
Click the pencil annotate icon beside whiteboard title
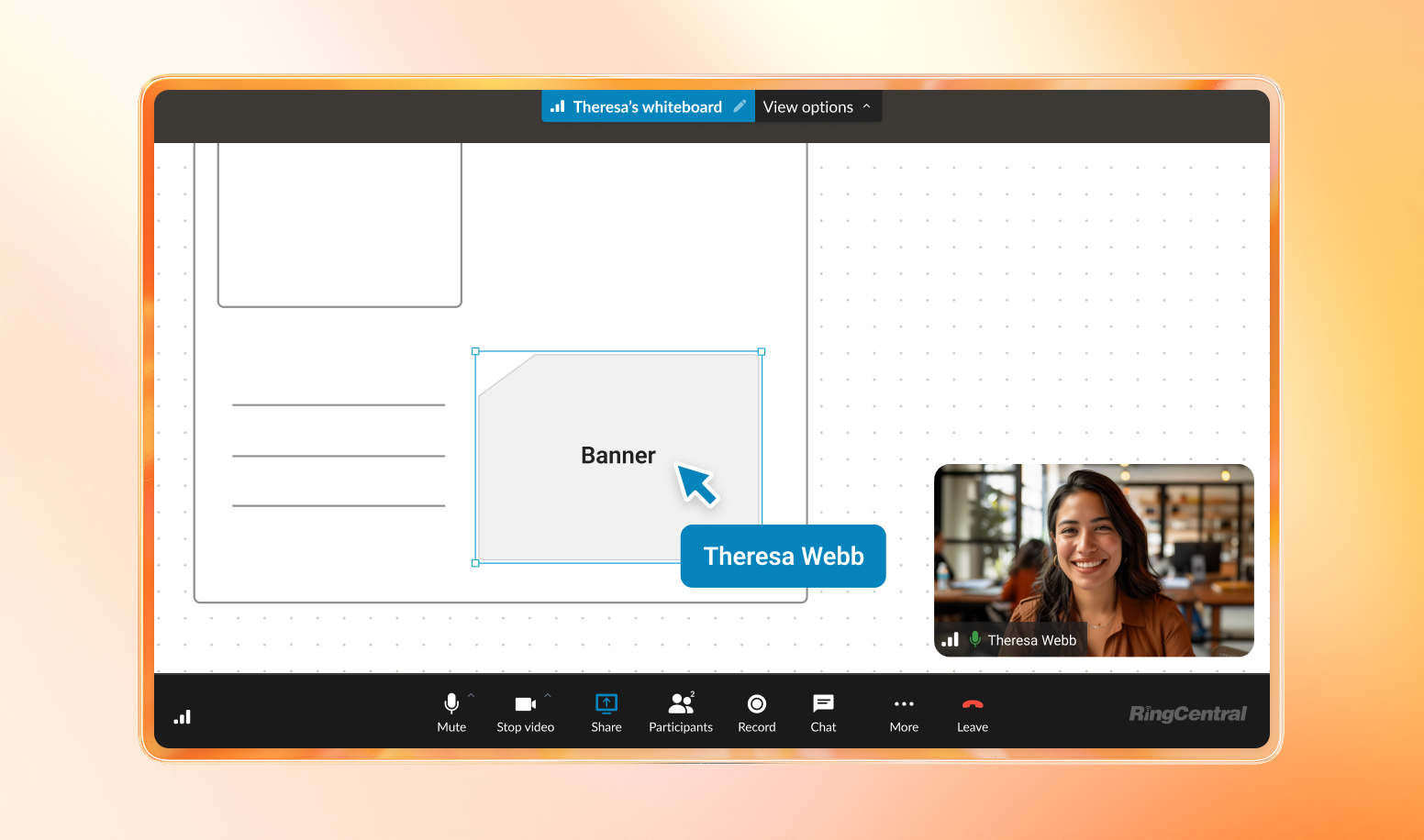click(x=740, y=106)
